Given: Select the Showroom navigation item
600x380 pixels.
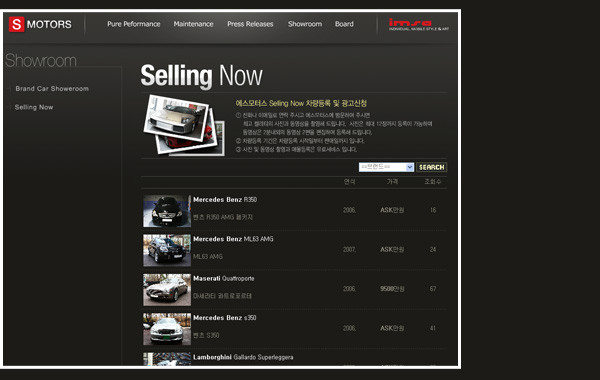Looking at the screenshot, I should (x=305, y=24).
